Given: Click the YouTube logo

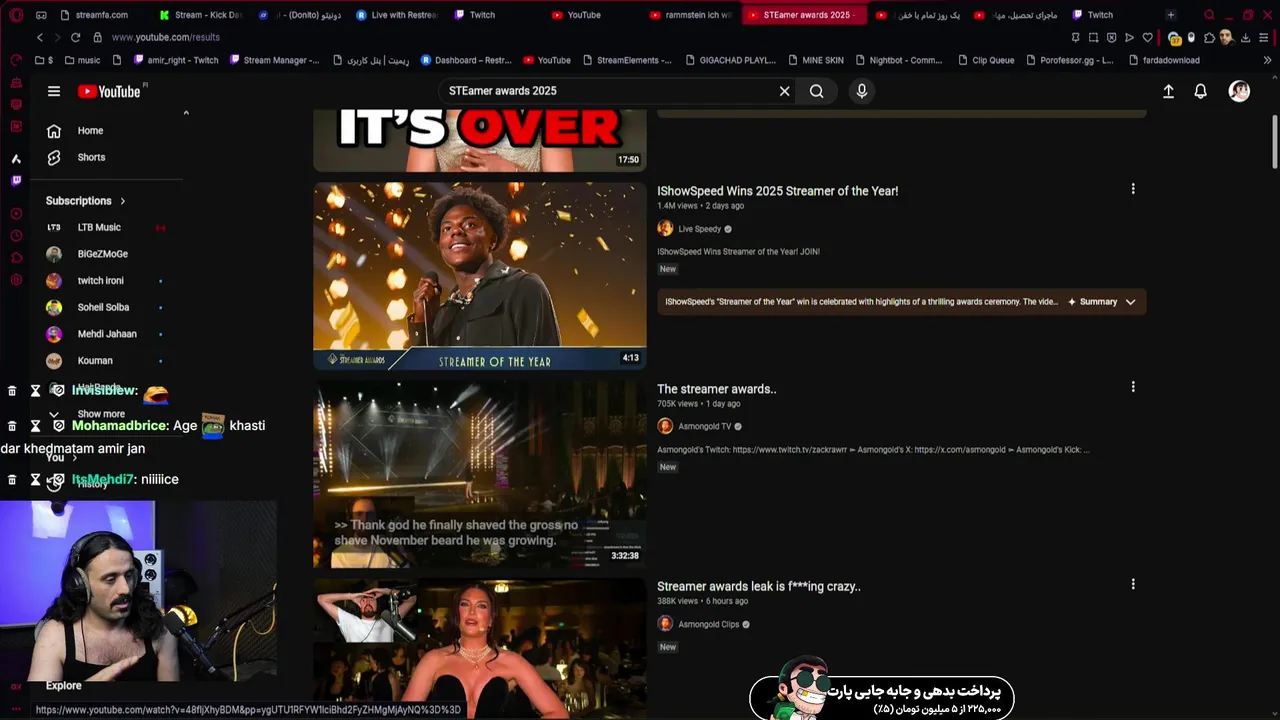Looking at the screenshot, I should click(109, 91).
